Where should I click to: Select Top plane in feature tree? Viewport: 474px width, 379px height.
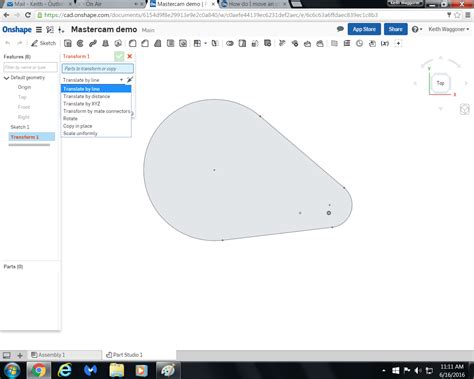coord(22,97)
